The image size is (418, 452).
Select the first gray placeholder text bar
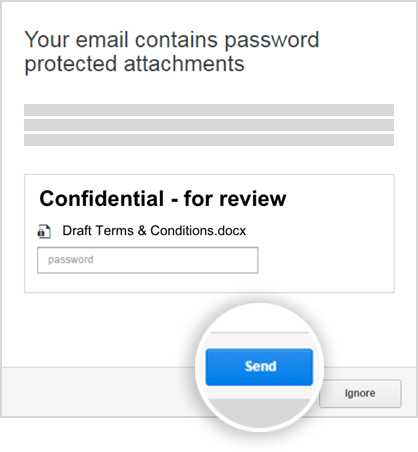tap(209, 110)
